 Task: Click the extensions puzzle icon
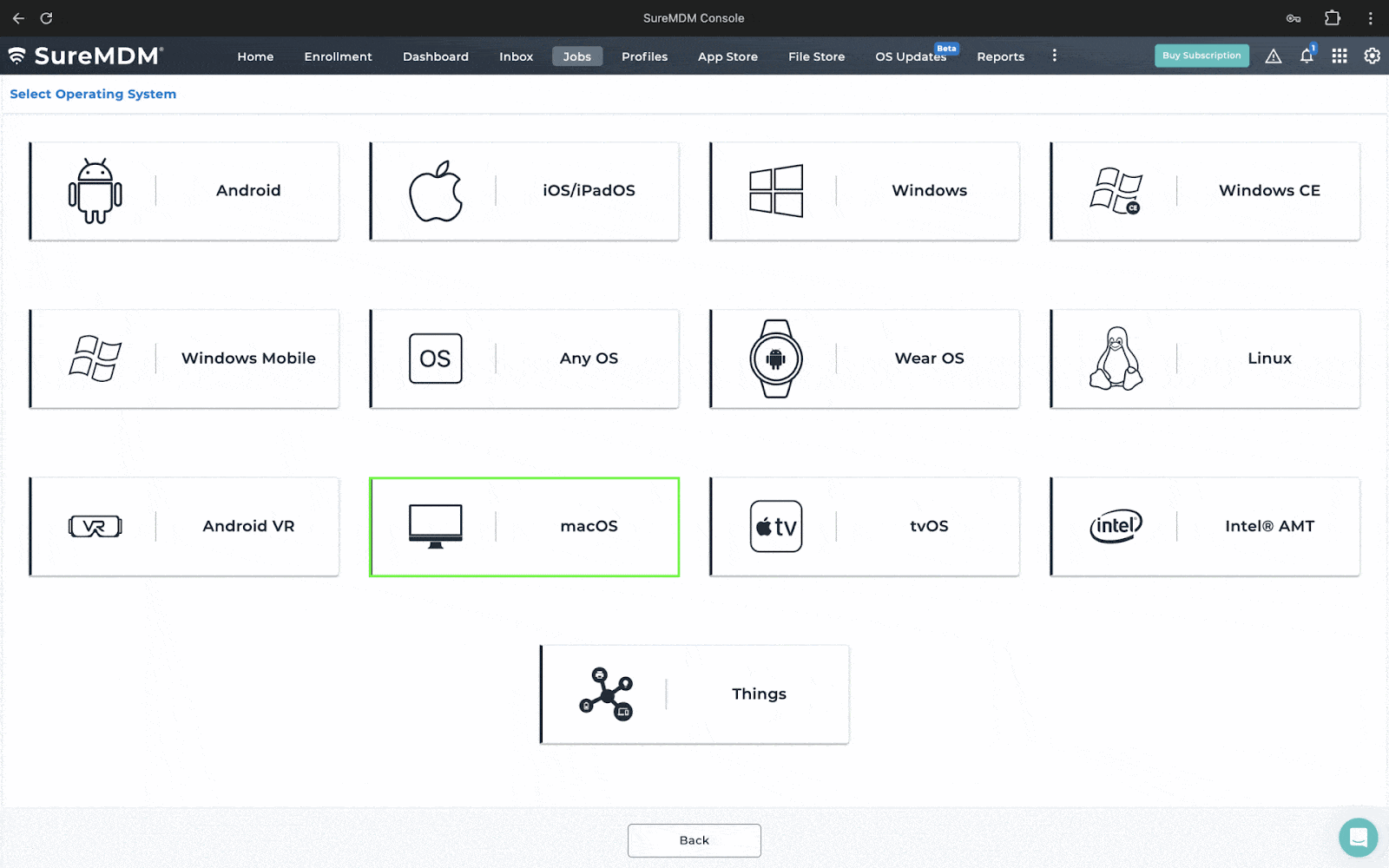coord(1333,18)
